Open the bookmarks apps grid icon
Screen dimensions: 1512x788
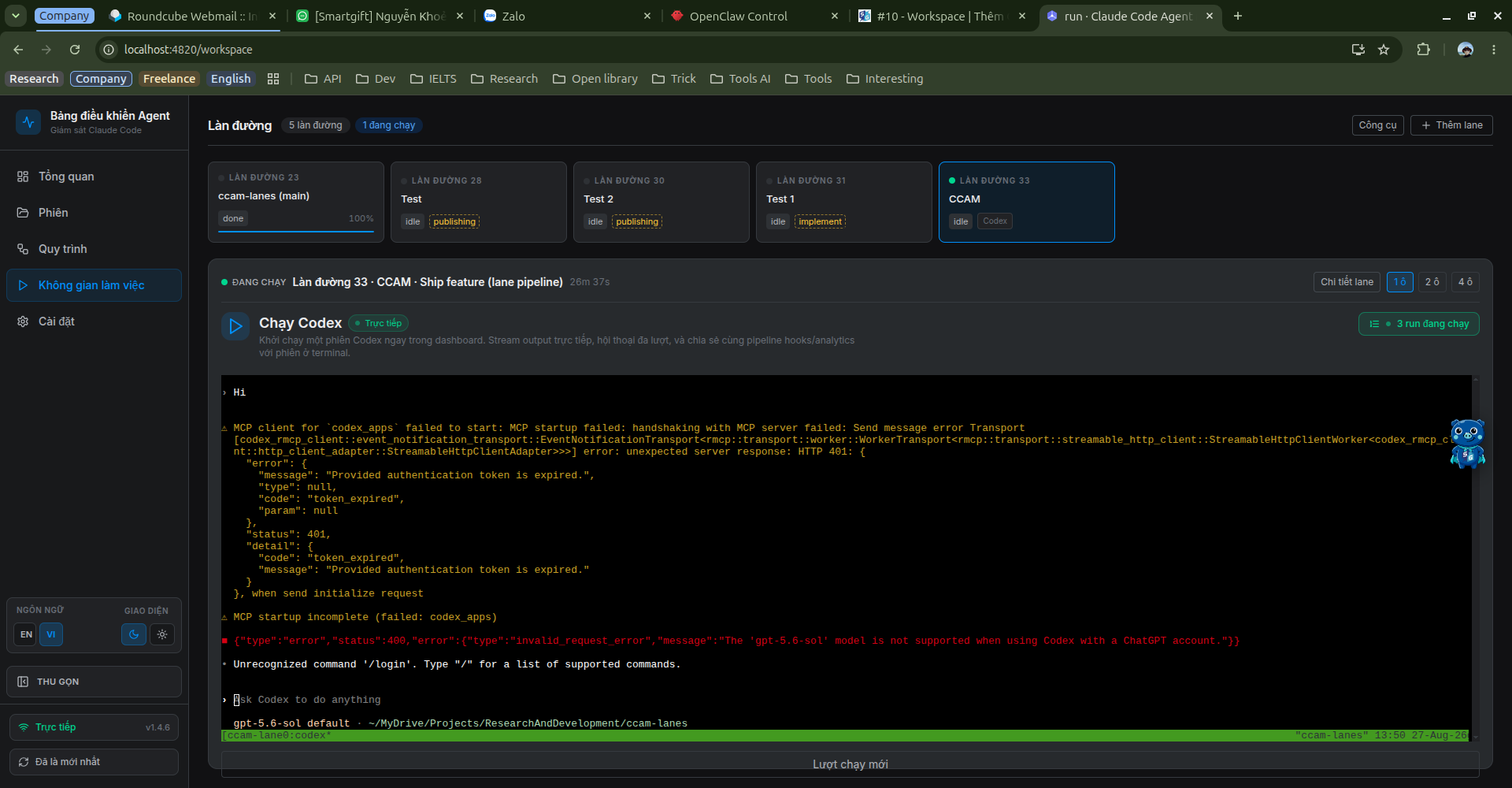click(273, 79)
